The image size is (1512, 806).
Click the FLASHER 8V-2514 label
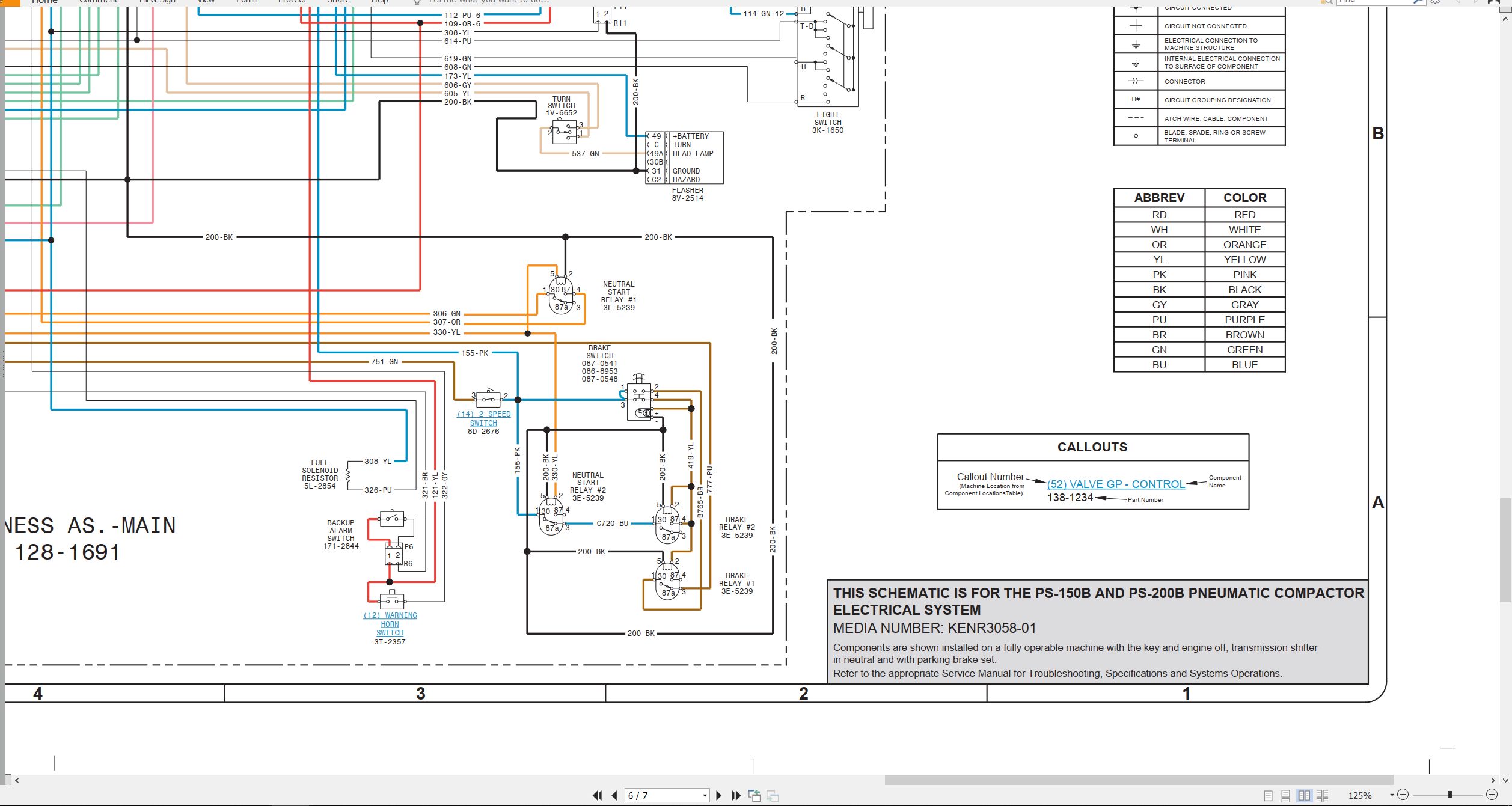(687, 194)
